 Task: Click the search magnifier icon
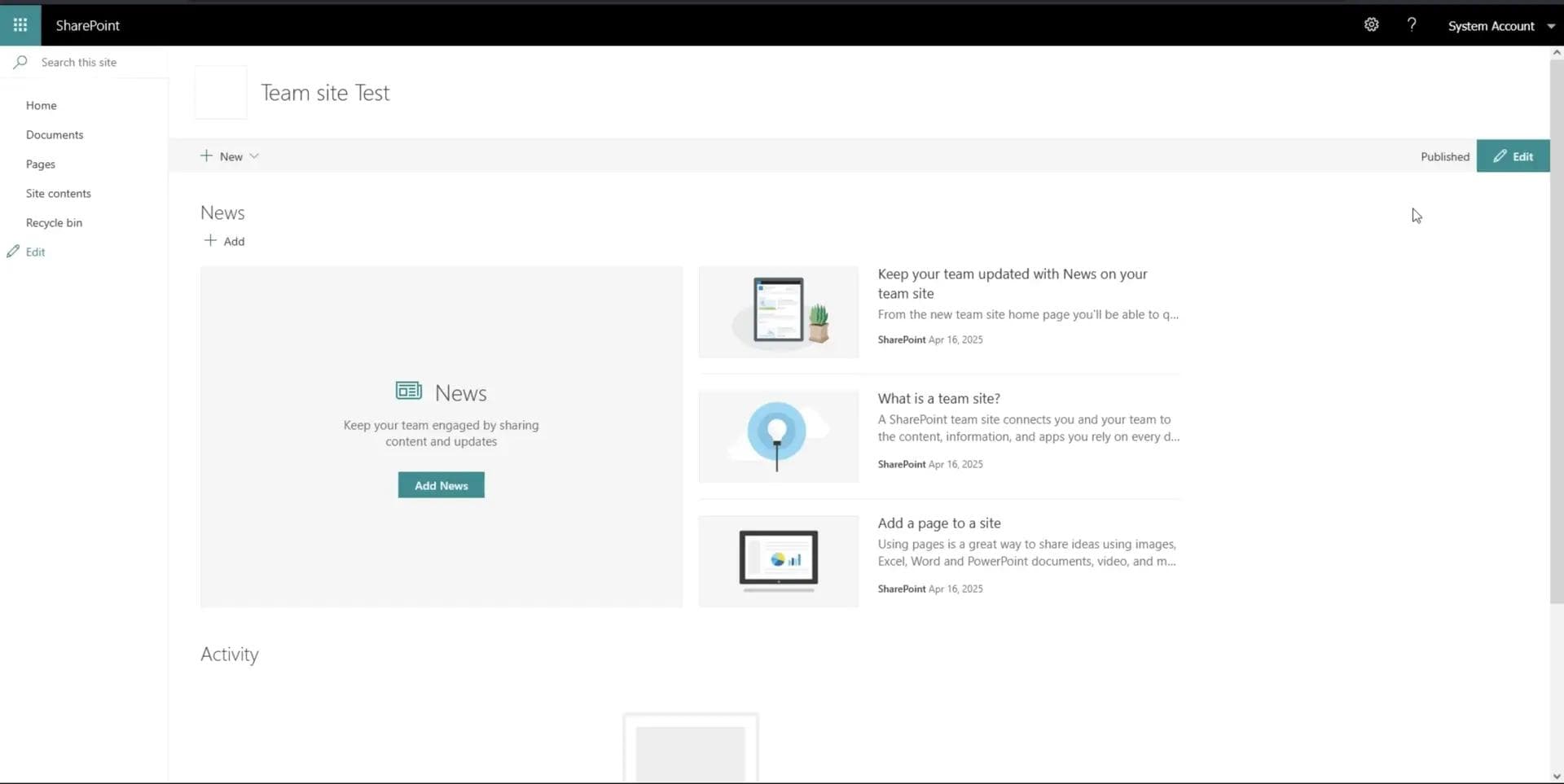point(20,62)
